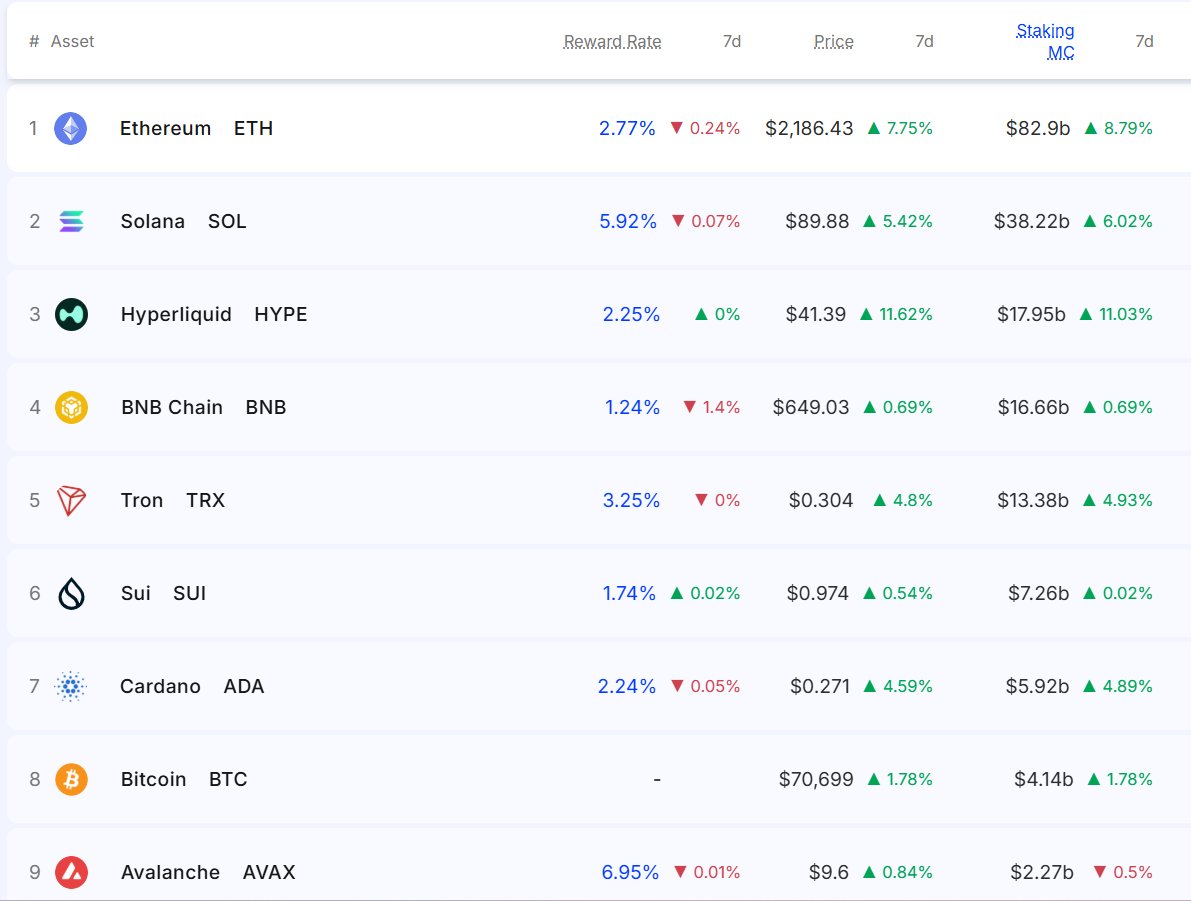The image size is (1191, 901).
Task: Click the Sui droplet logo icon
Action: pos(71,593)
